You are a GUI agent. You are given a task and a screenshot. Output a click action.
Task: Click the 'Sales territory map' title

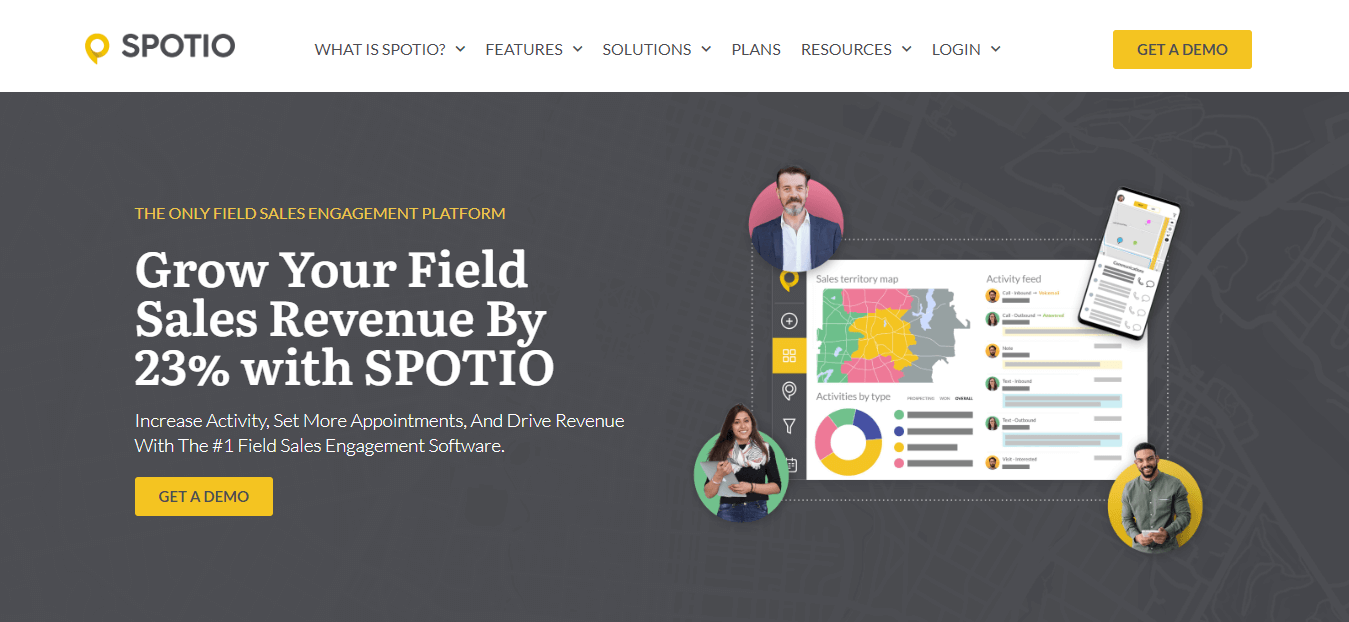pyautogui.click(x=857, y=279)
